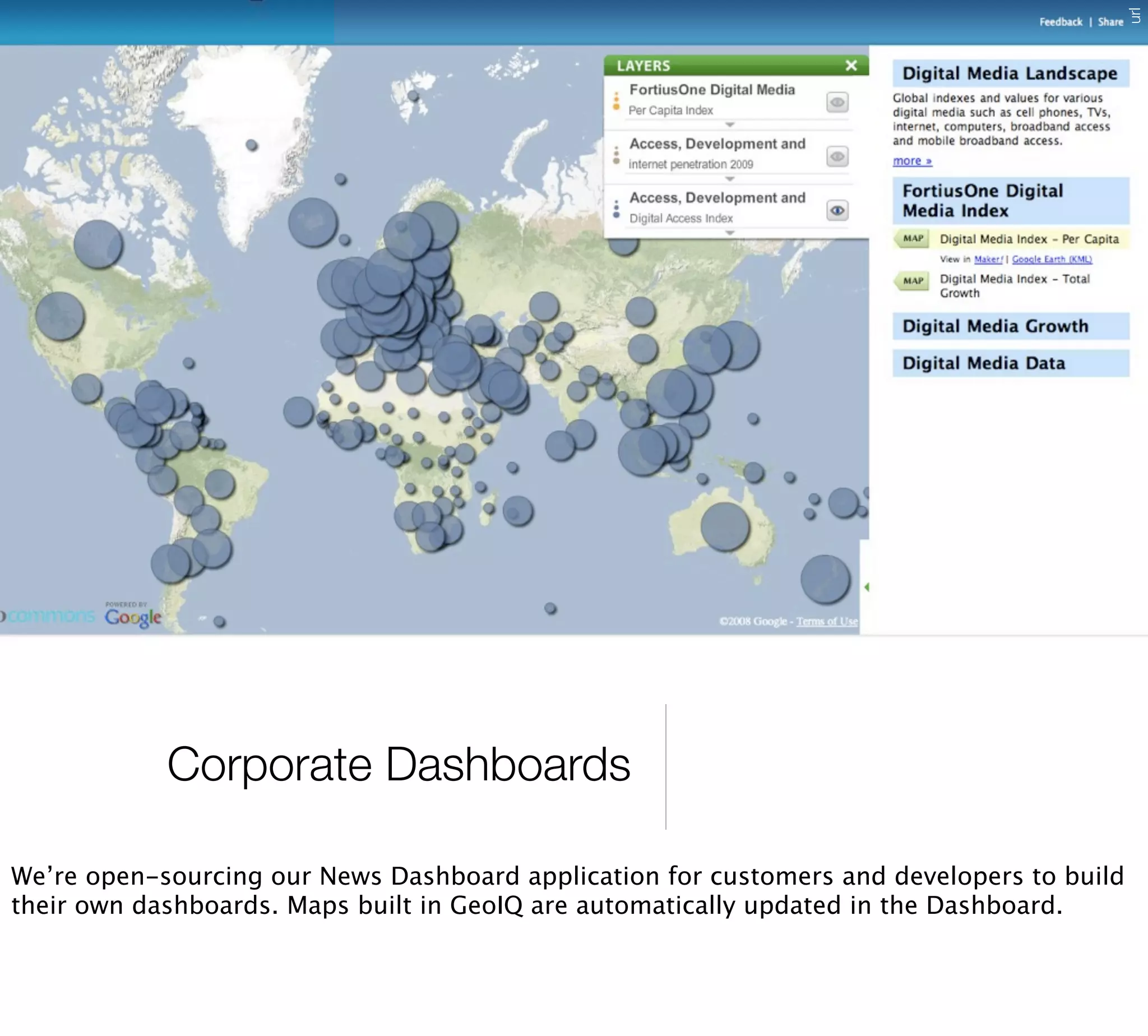
Task: Show the FortiusOne Digital Media layer
Action: click(837, 103)
